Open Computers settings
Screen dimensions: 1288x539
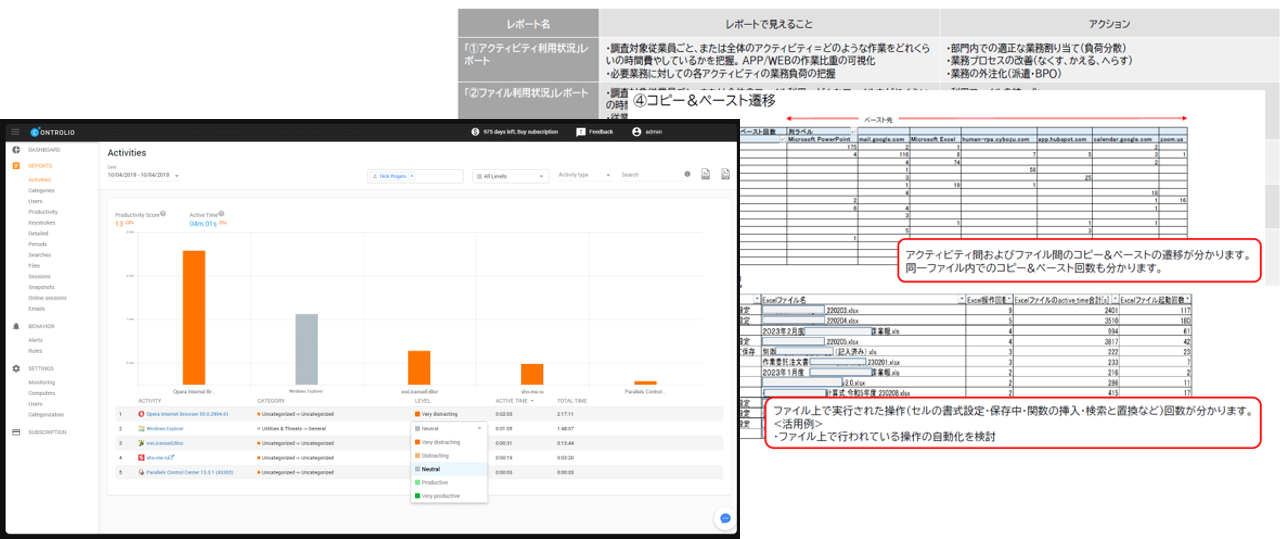pyautogui.click(x=41, y=393)
